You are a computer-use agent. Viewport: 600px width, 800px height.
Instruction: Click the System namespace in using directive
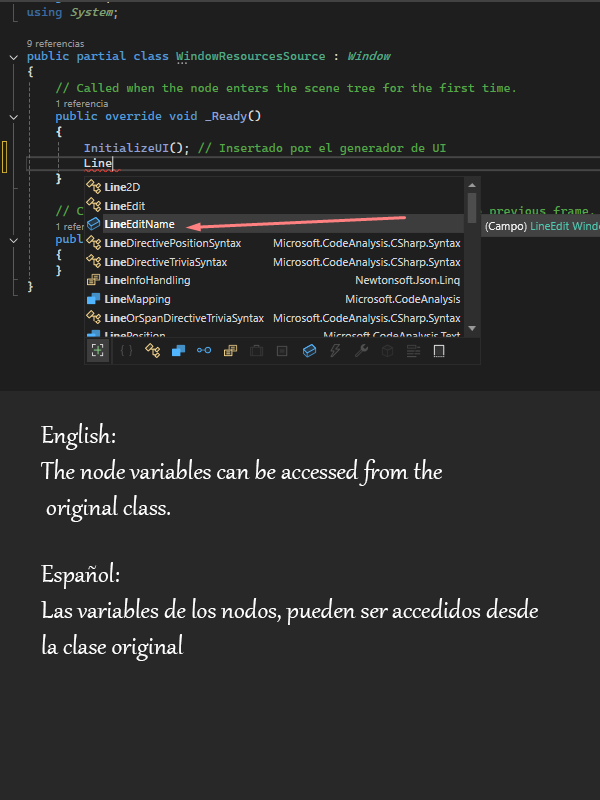(91, 12)
